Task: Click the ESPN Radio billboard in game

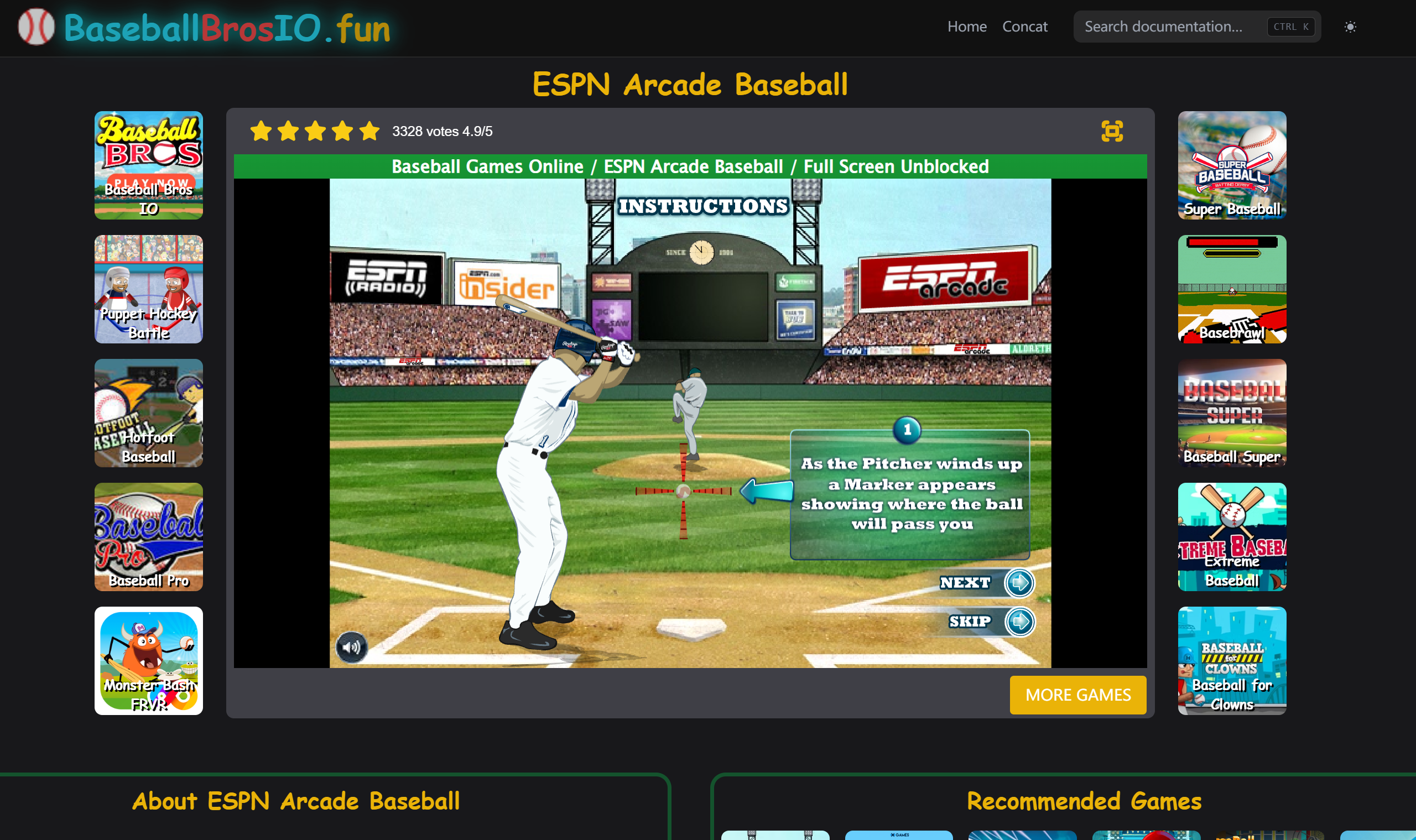Action: point(387,278)
